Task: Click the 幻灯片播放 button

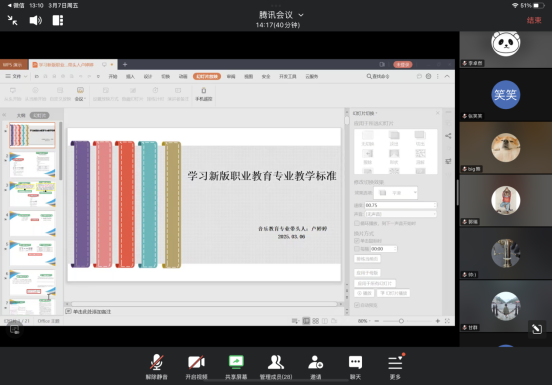Action: [x=393, y=293]
